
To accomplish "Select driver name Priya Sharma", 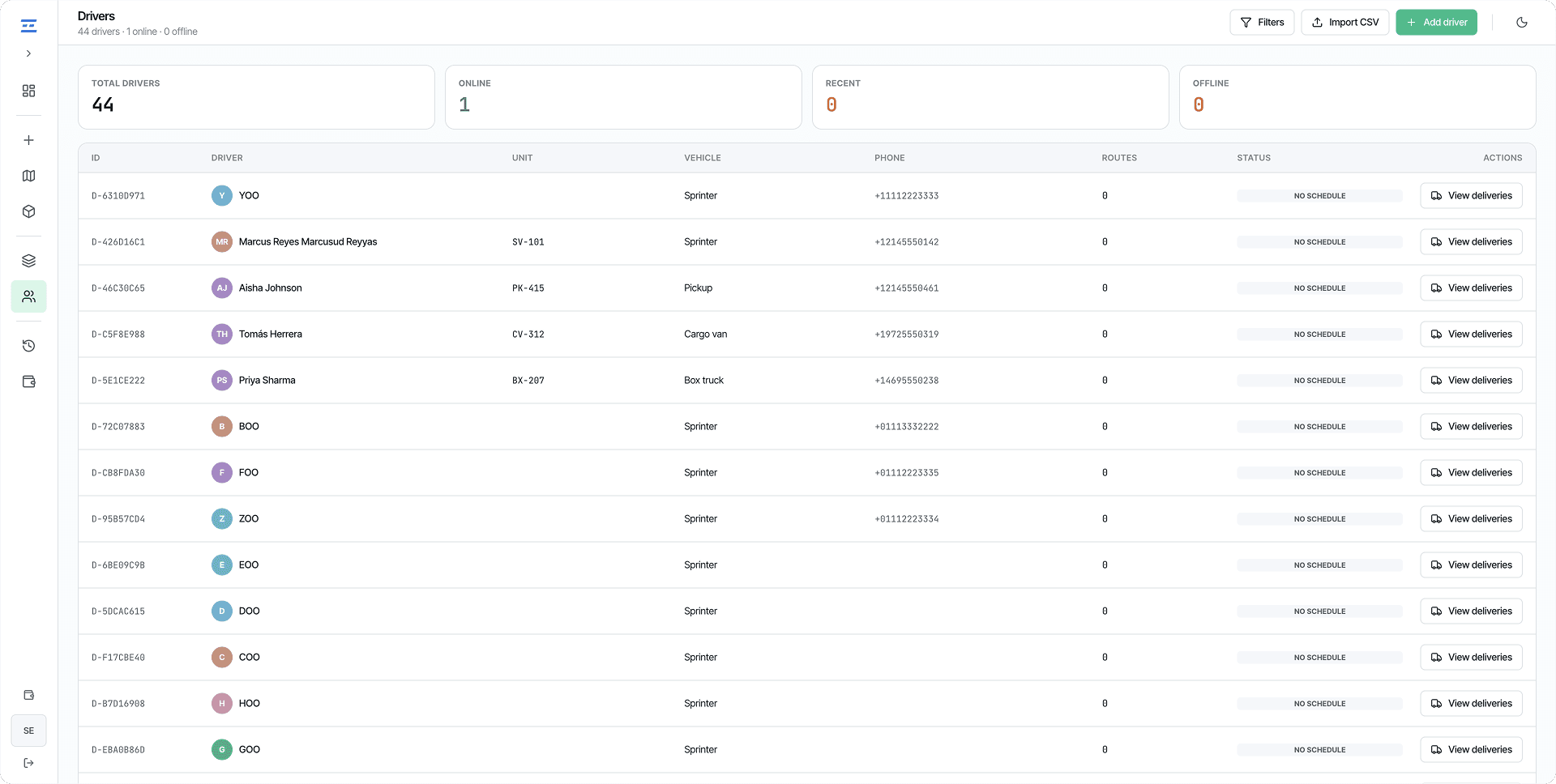I will pos(267,381).
